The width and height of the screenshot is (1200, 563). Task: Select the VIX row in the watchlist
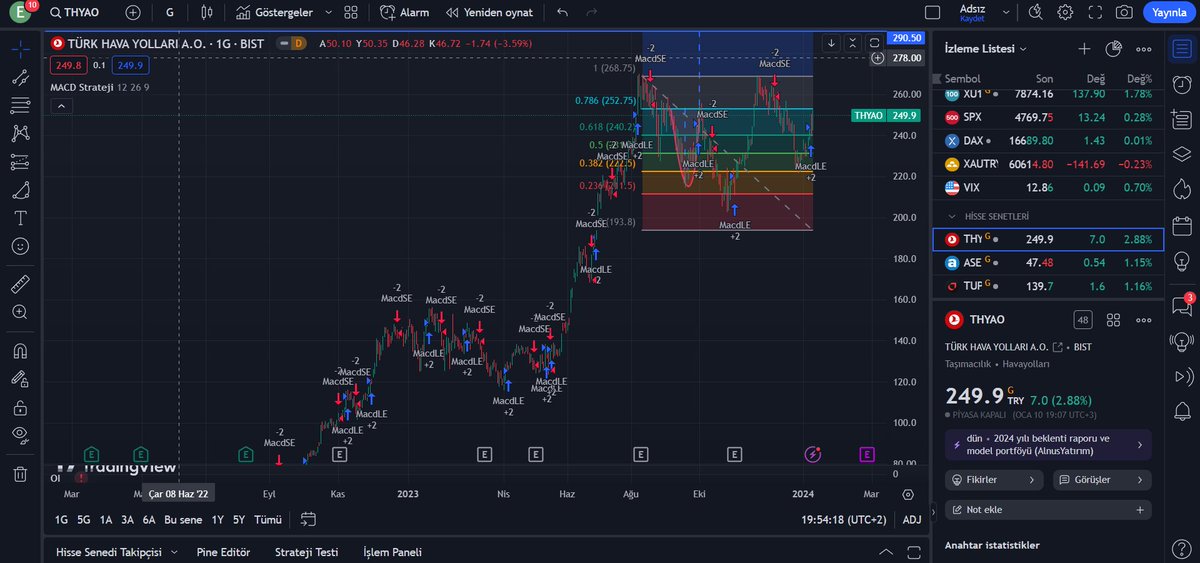[1048, 187]
